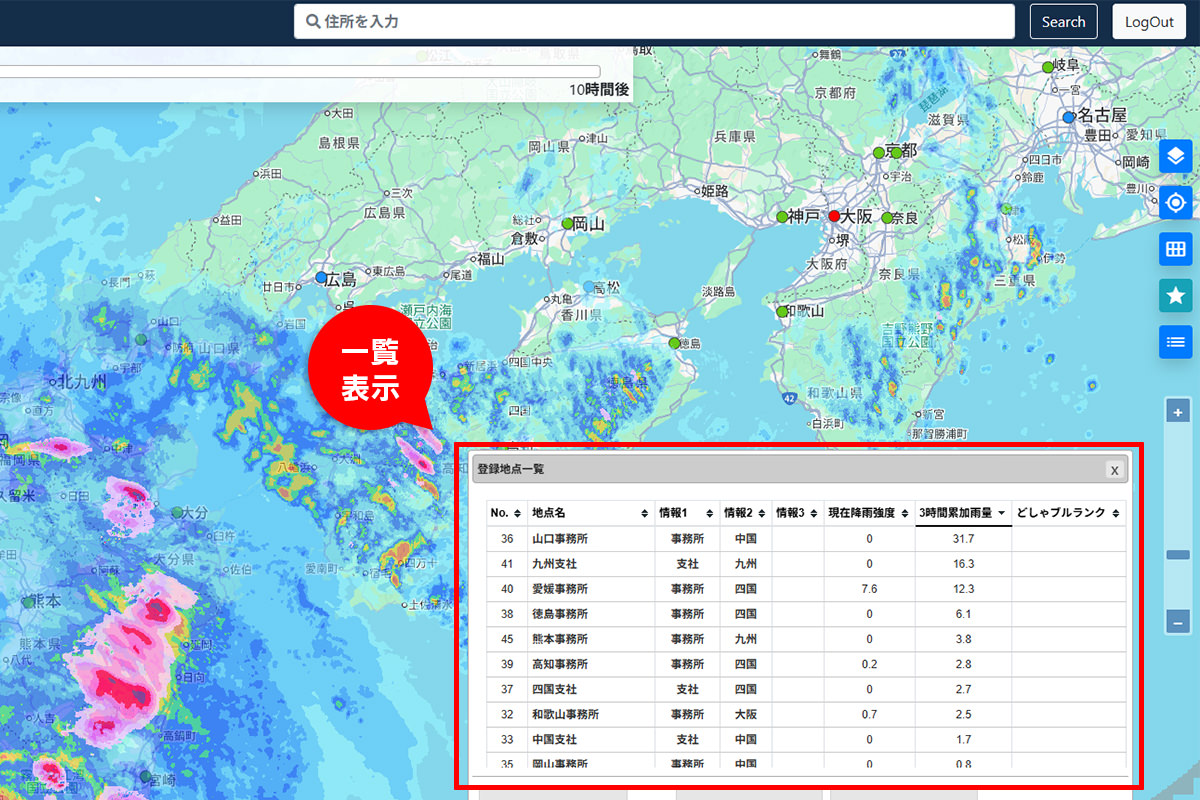Click the green Okayama map marker
The image size is (1200, 800).
click(x=568, y=223)
